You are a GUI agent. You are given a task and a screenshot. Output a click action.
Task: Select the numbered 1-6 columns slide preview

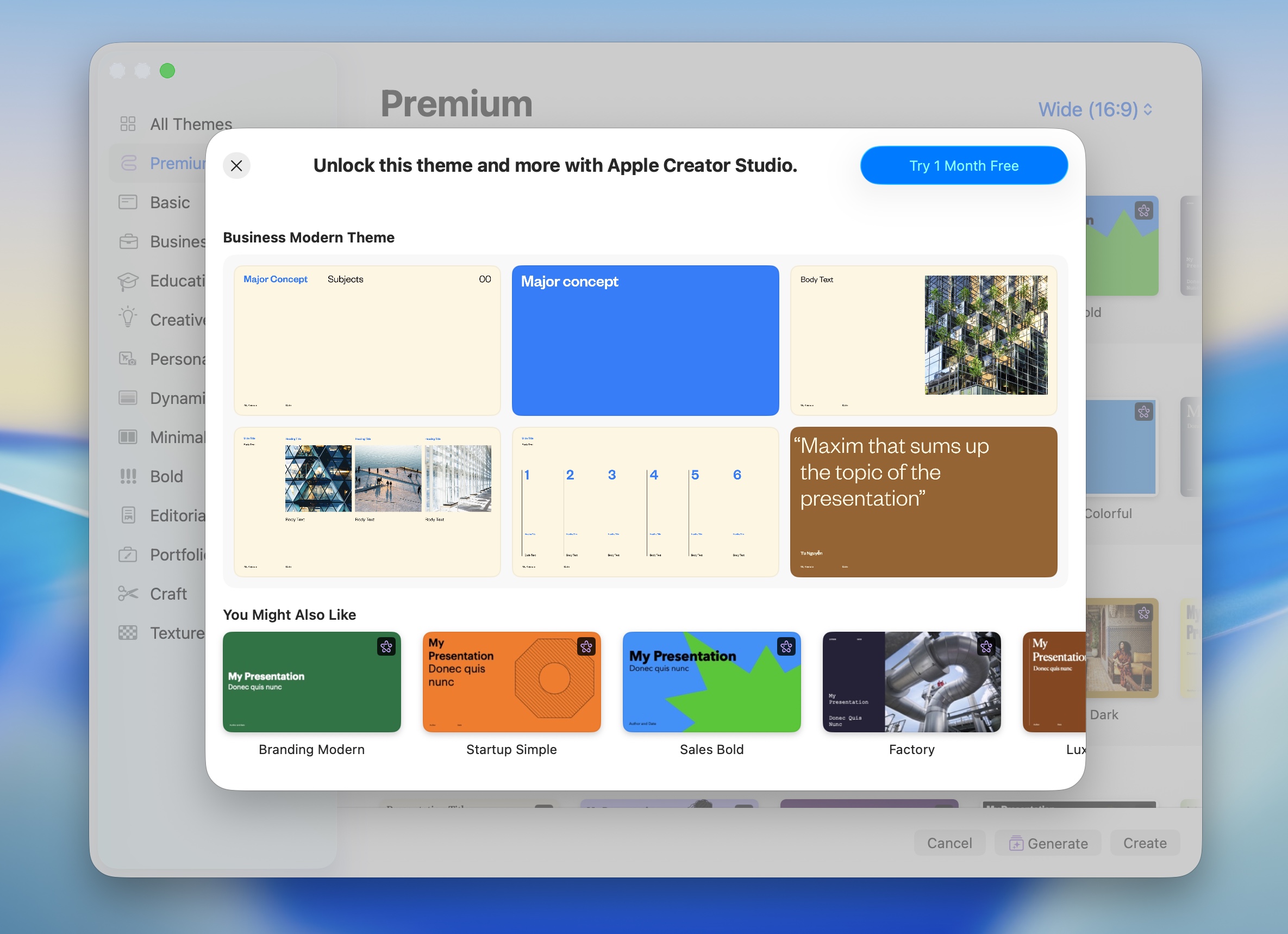click(x=645, y=502)
